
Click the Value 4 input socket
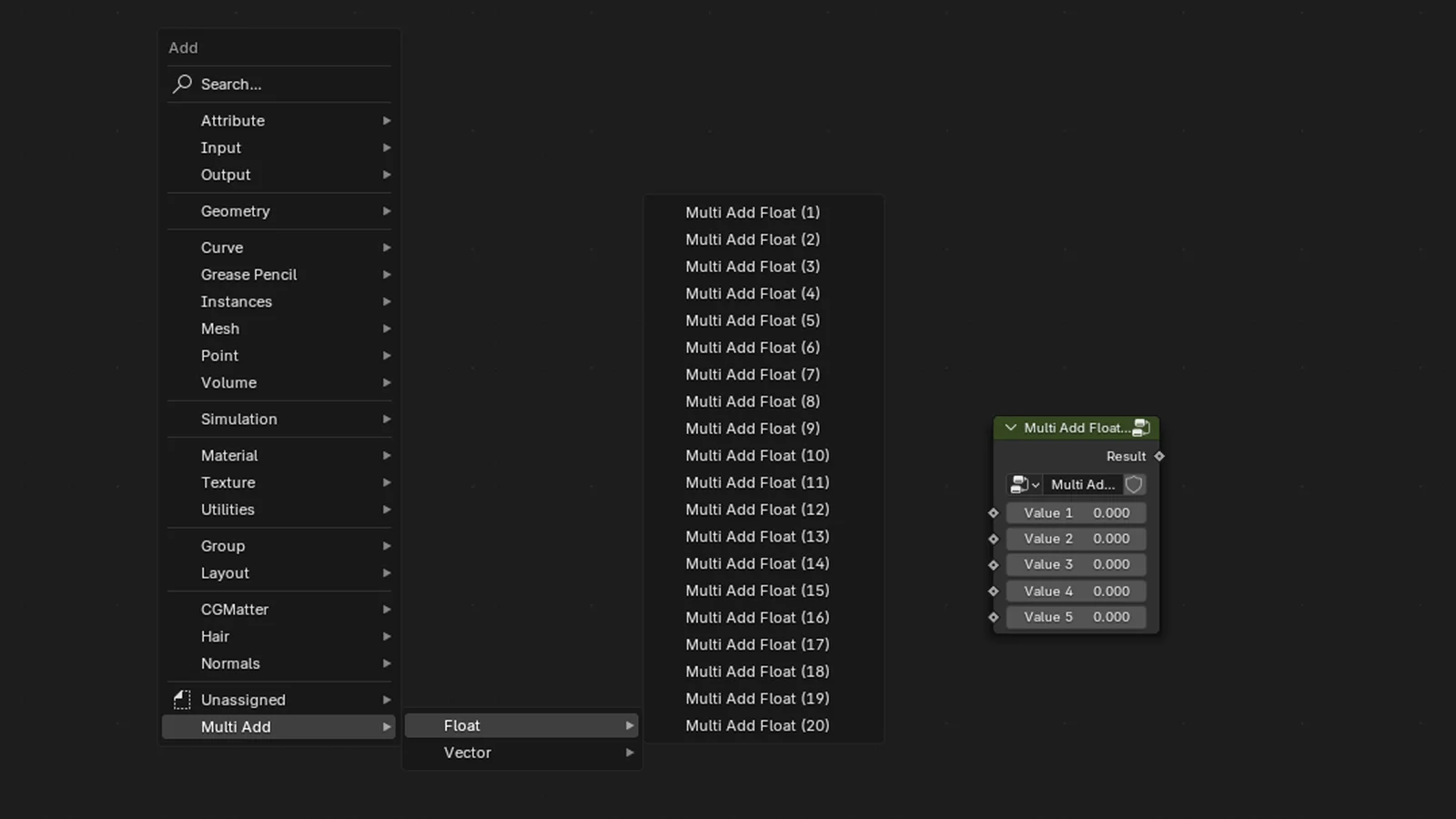[x=994, y=591]
